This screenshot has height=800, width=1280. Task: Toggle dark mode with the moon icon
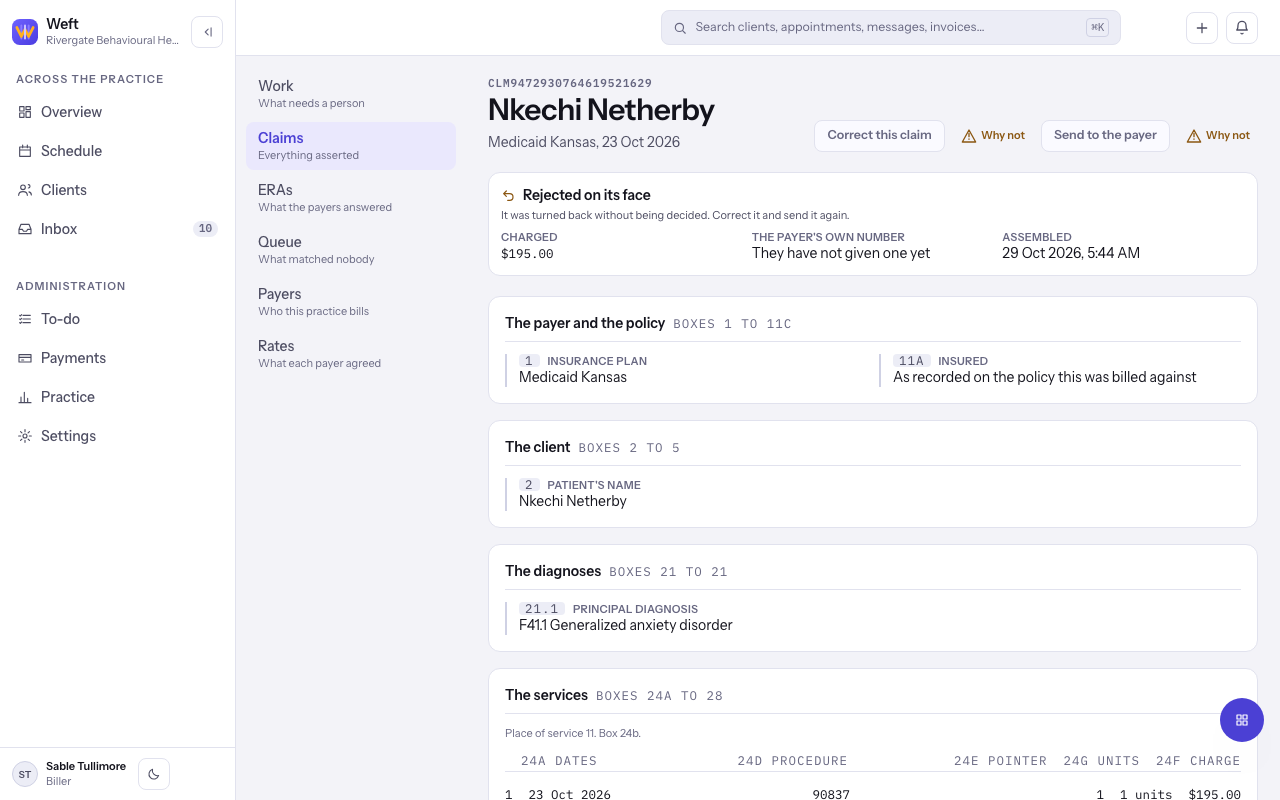[x=154, y=774]
